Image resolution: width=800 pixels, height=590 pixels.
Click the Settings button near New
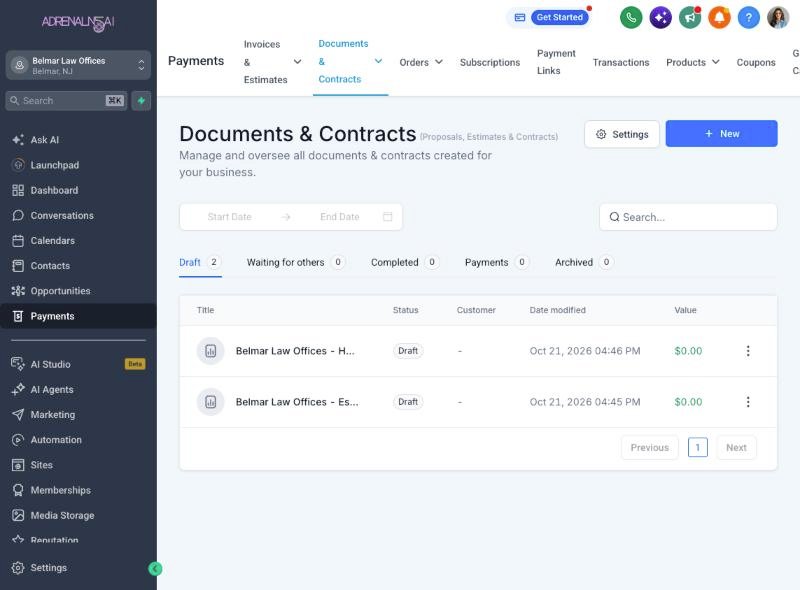[622, 134]
